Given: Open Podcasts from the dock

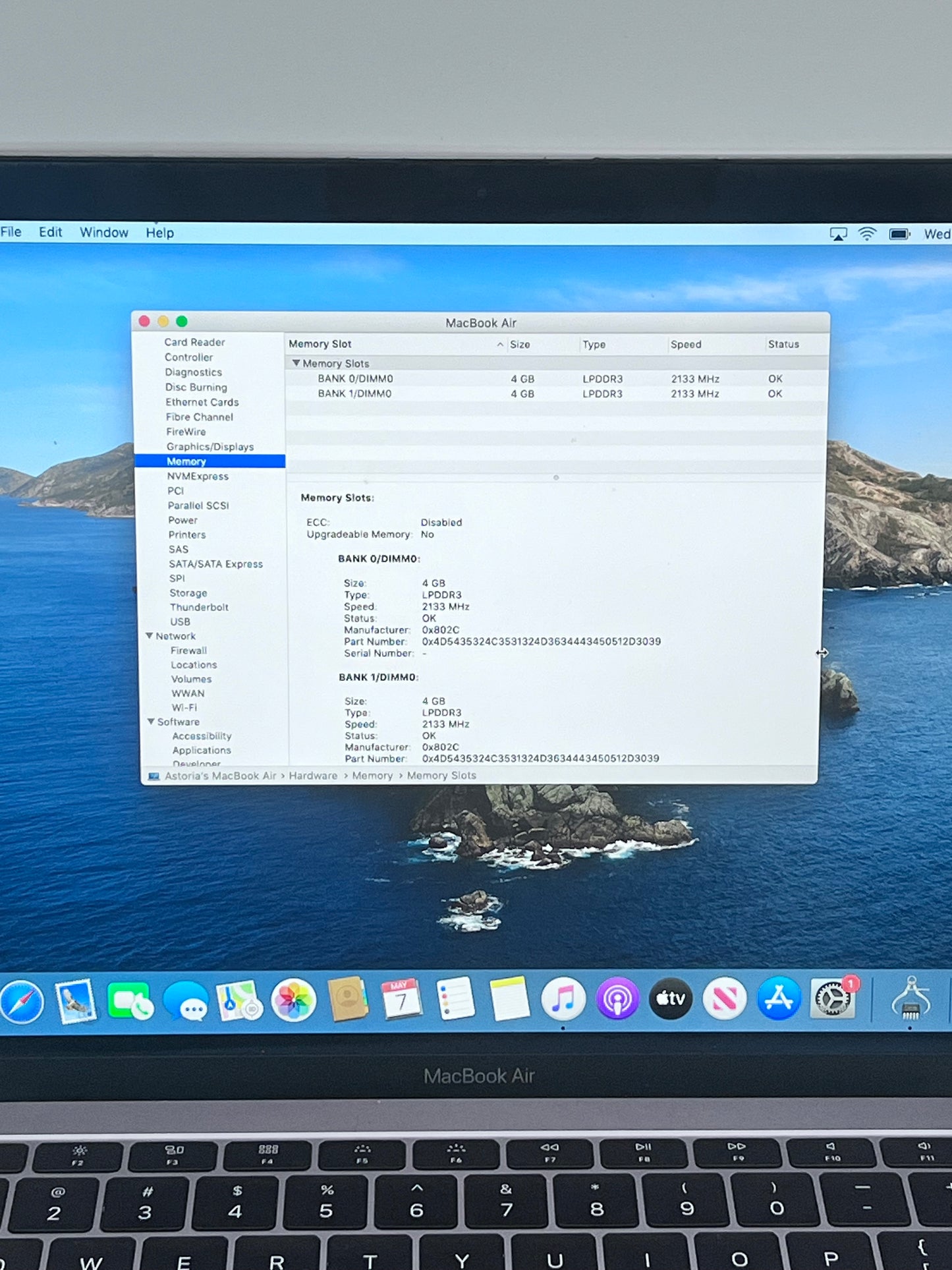Looking at the screenshot, I should pyautogui.click(x=617, y=998).
